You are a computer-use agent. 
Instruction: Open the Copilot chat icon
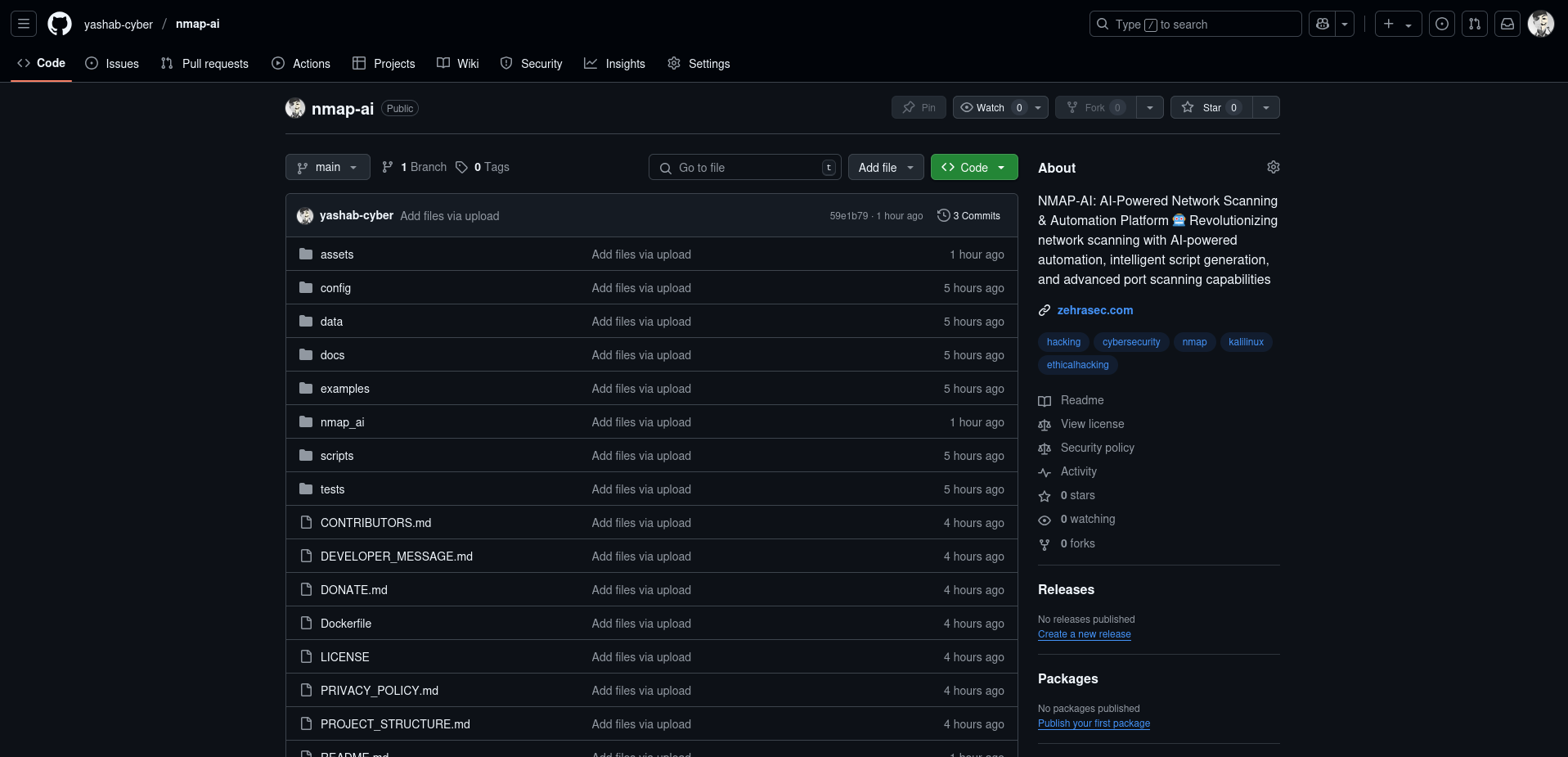pyautogui.click(x=1322, y=25)
